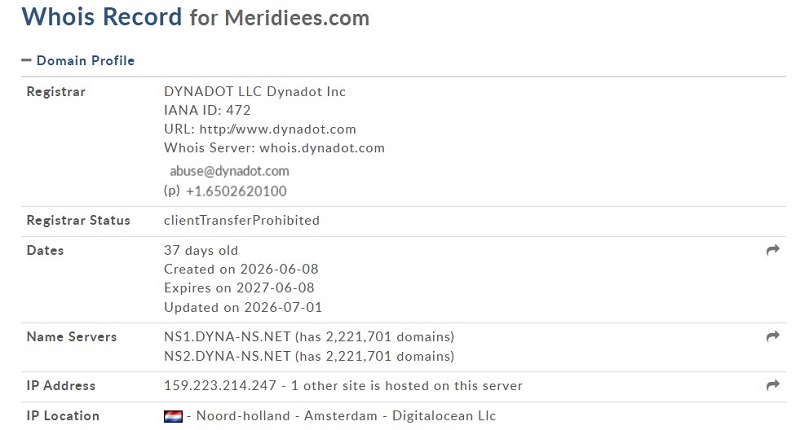Click the share arrow in Dates row

pos(773,250)
